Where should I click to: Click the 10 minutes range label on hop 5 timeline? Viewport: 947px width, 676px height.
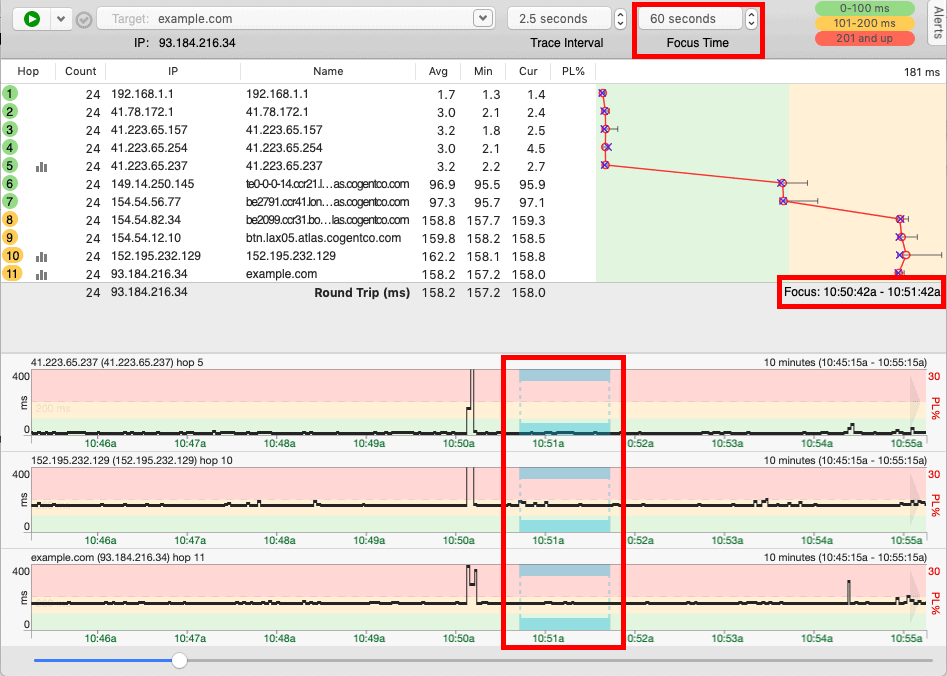click(x=845, y=362)
